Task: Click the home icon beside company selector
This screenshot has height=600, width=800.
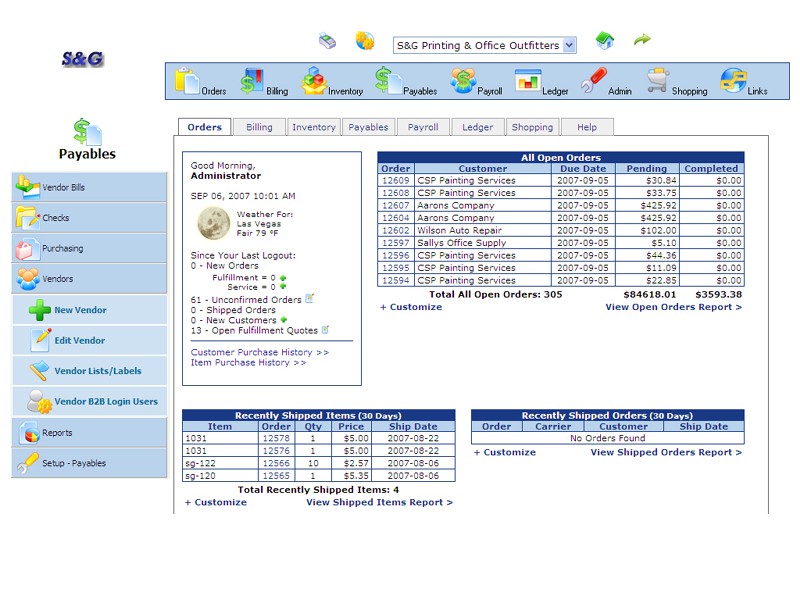Action: [x=605, y=41]
